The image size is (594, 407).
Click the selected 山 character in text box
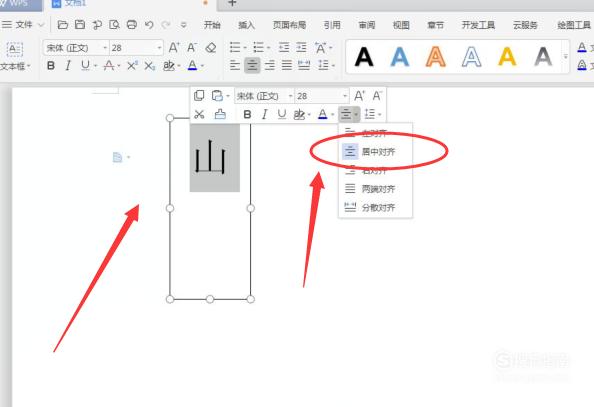point(211,157)
